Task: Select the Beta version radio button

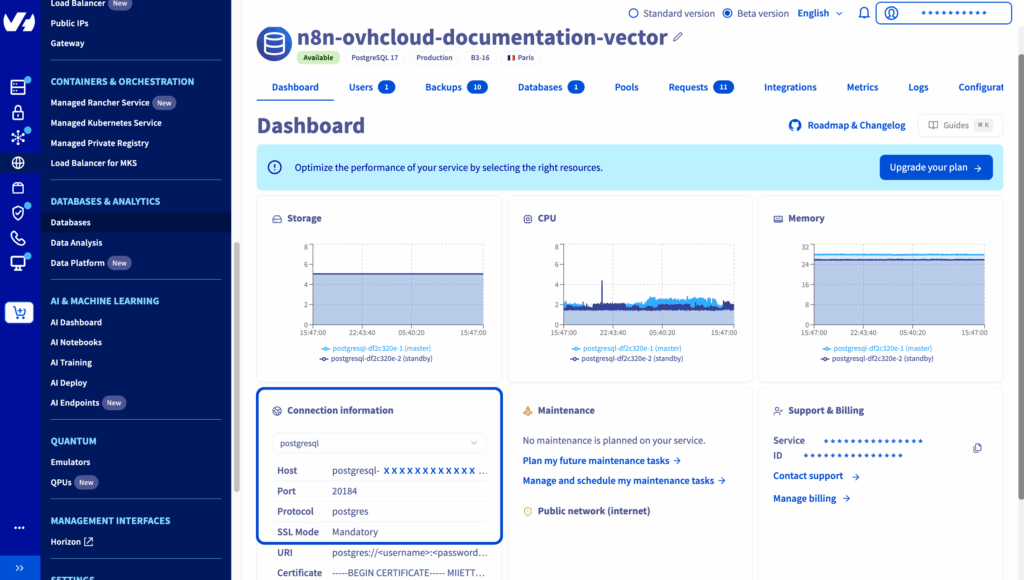Action: 729,13
